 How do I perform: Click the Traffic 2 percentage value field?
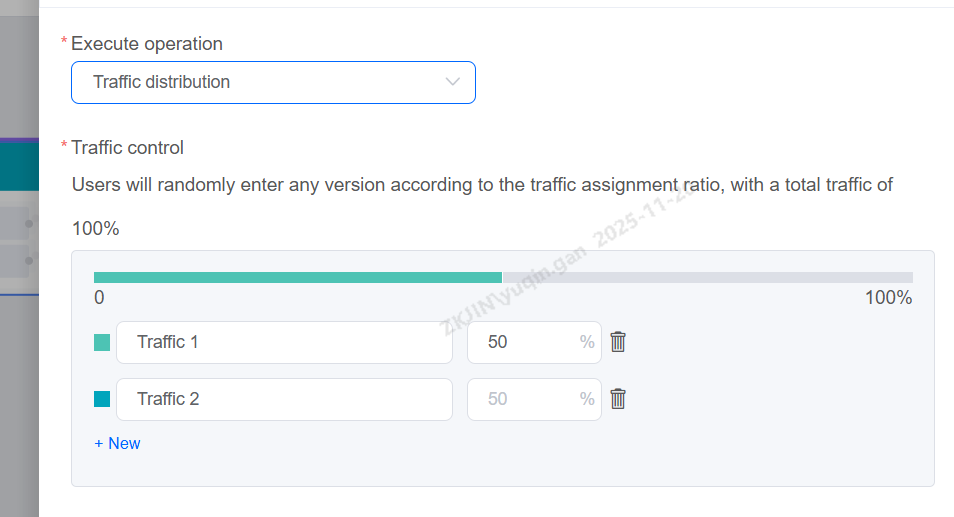(x=520, y=399)
